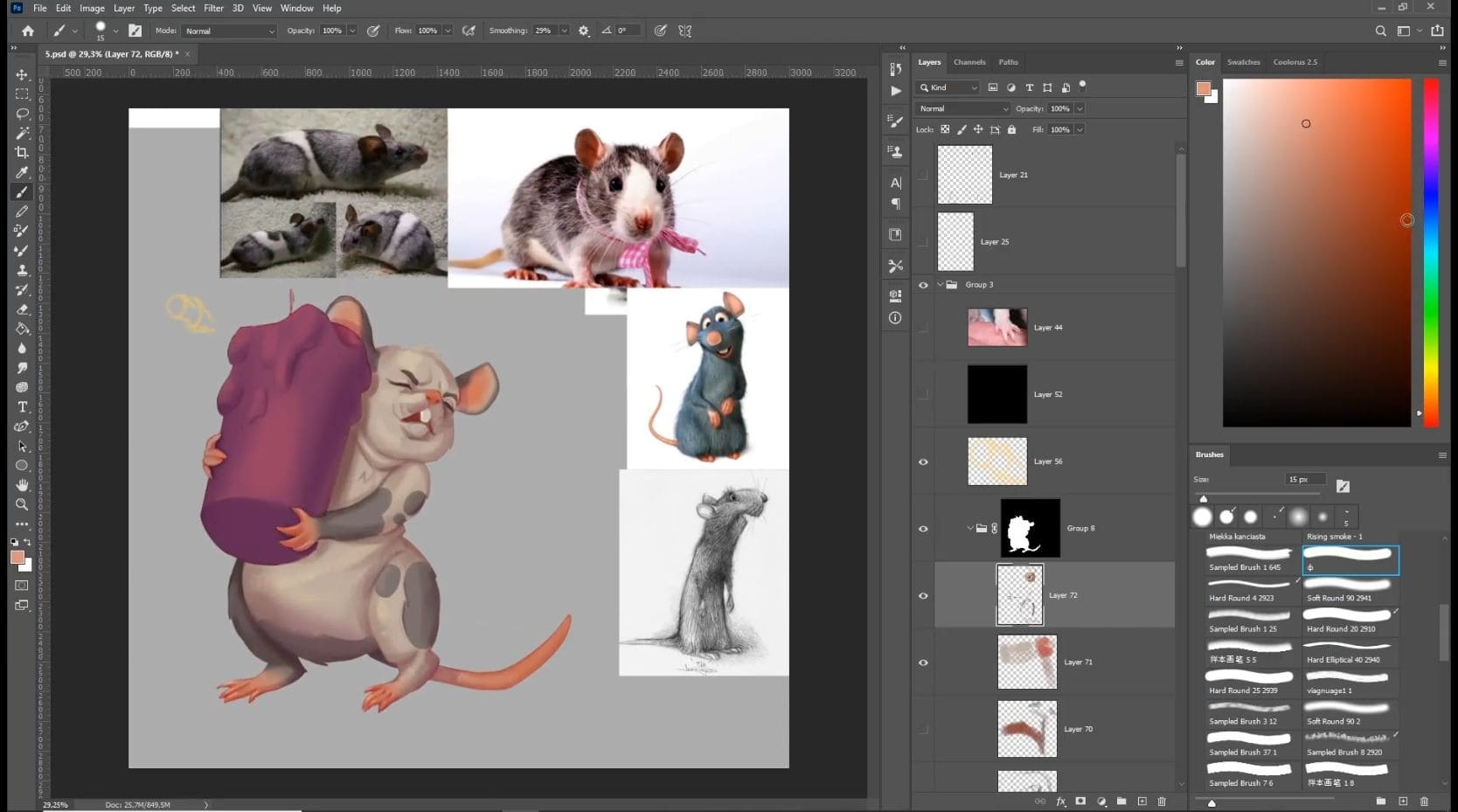The width and height of the screenshot is (1458, 812).
Task: Select Layer 71 thumbnail
Action: click(x=1027, y=662)
